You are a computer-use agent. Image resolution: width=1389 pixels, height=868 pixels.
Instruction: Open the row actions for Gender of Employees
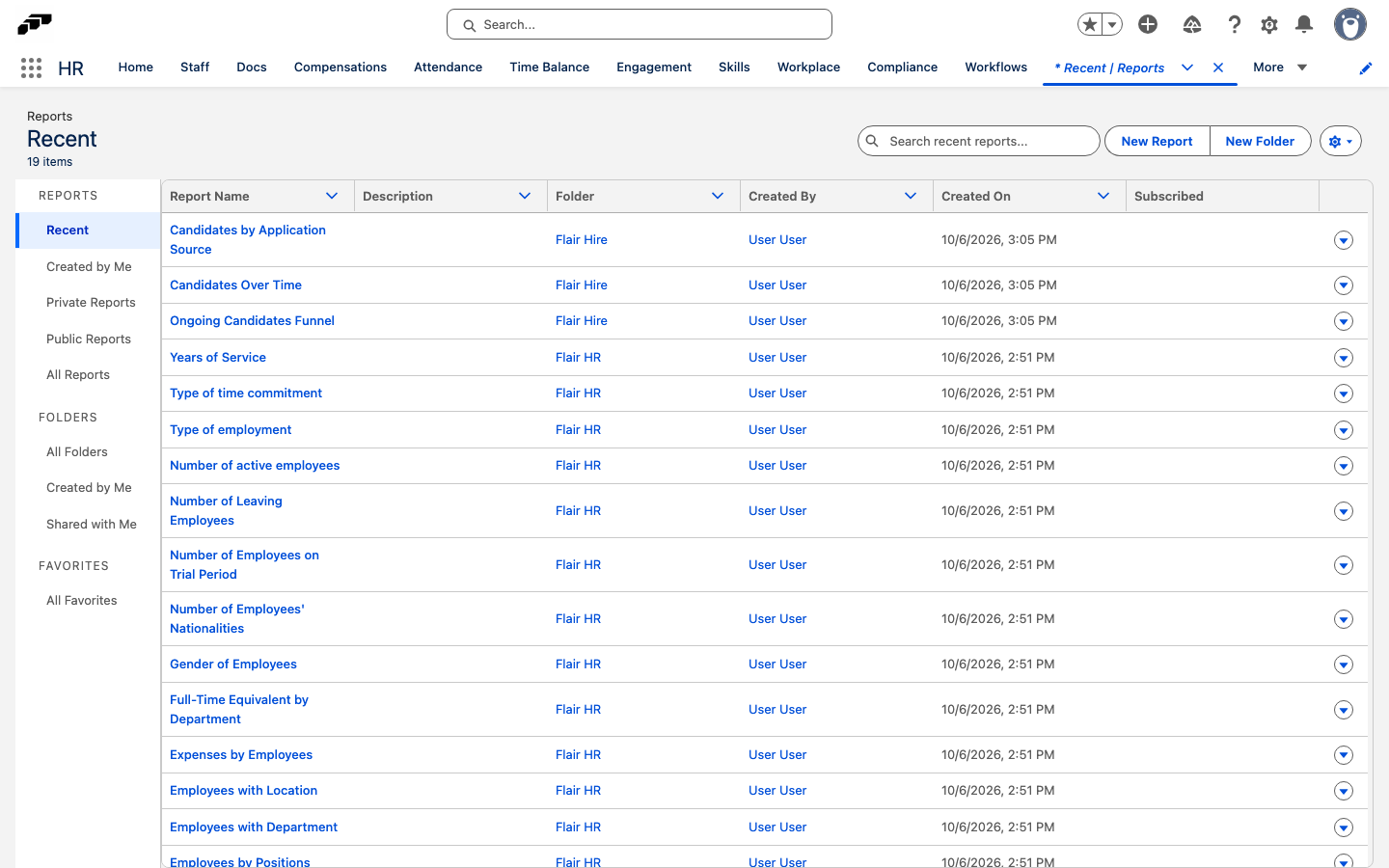[1344, 665]
